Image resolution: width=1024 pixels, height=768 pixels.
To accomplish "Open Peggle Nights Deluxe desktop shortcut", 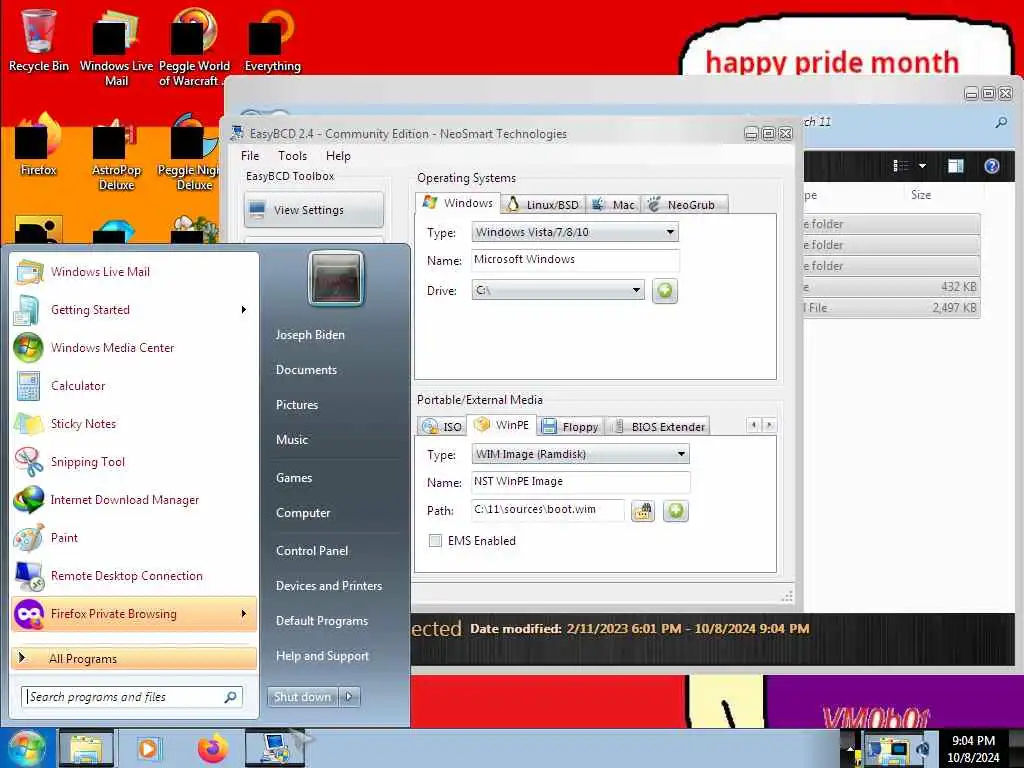I will (x=189, y=153).
